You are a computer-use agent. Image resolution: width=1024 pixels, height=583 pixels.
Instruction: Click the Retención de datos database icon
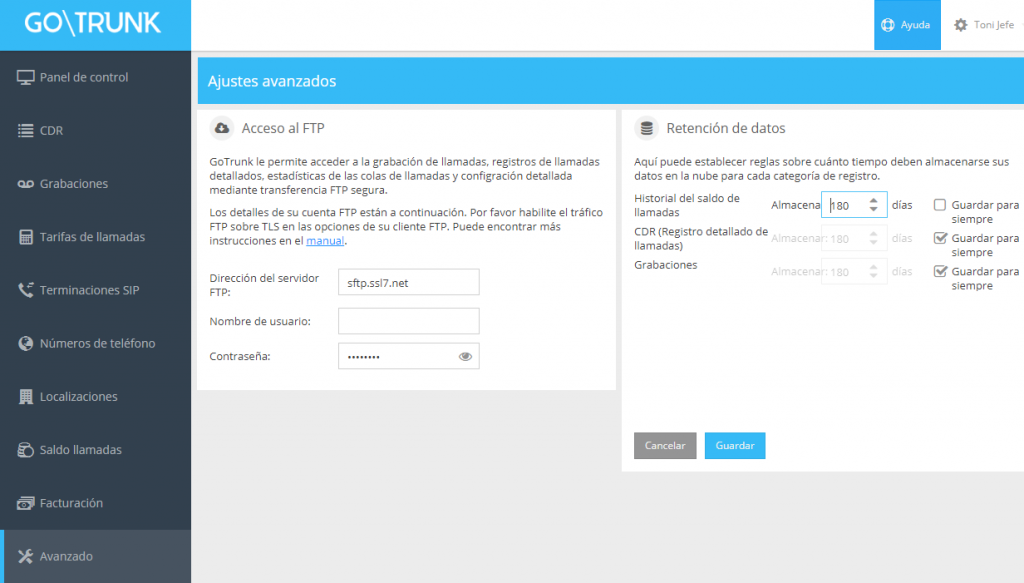pos(647,128)
